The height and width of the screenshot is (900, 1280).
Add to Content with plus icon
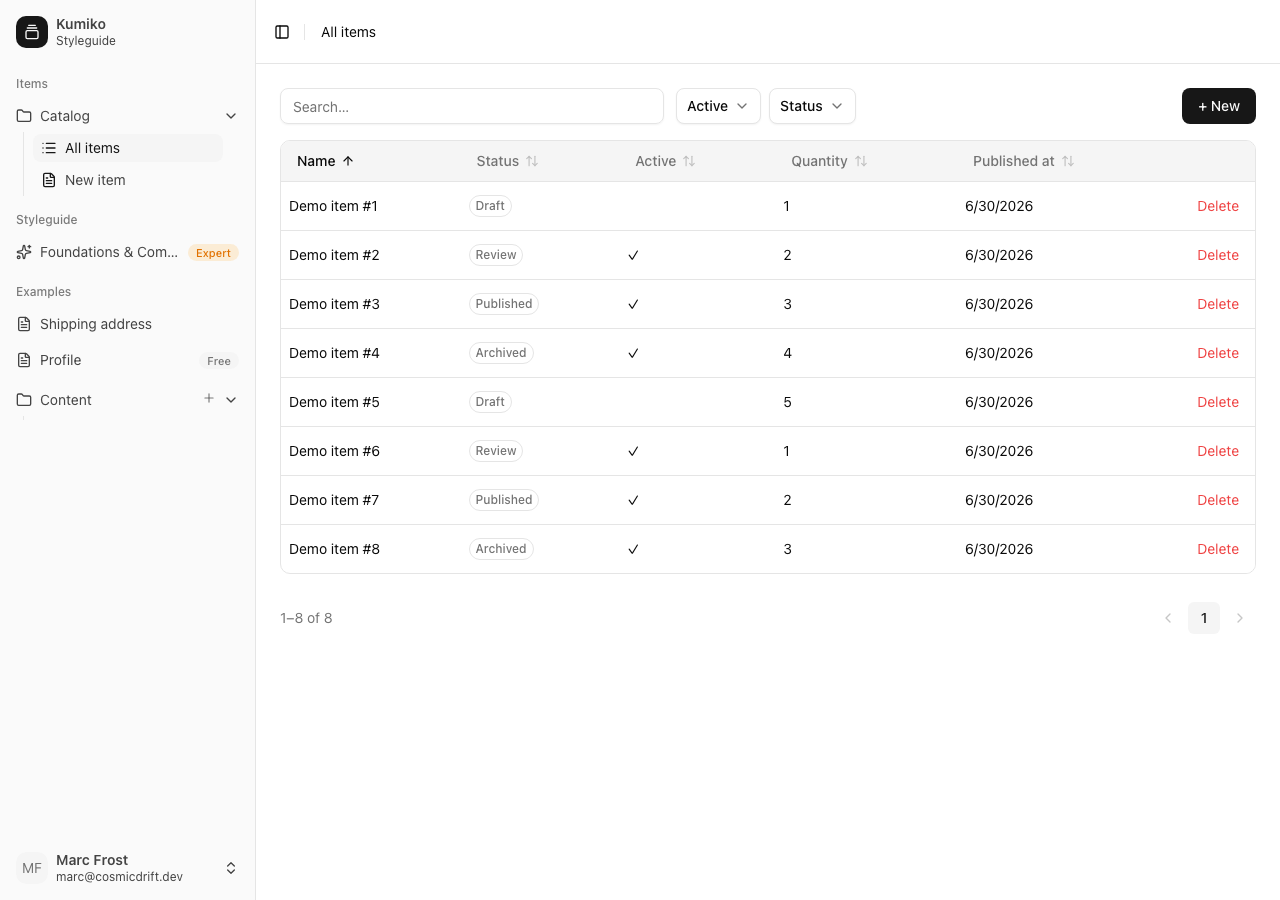click(209, 399)
